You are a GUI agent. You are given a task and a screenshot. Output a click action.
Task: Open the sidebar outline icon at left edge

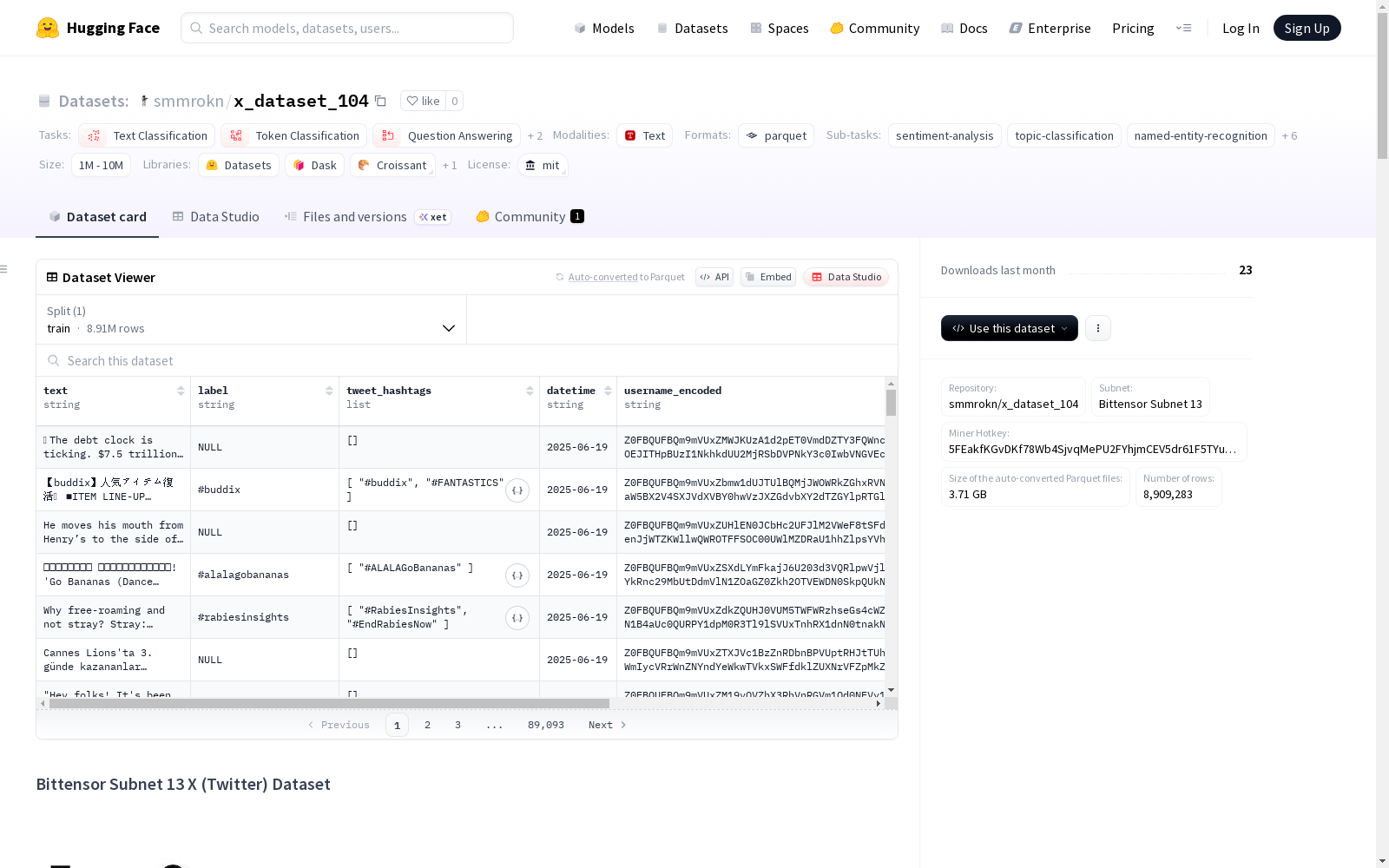pos(4,269)
